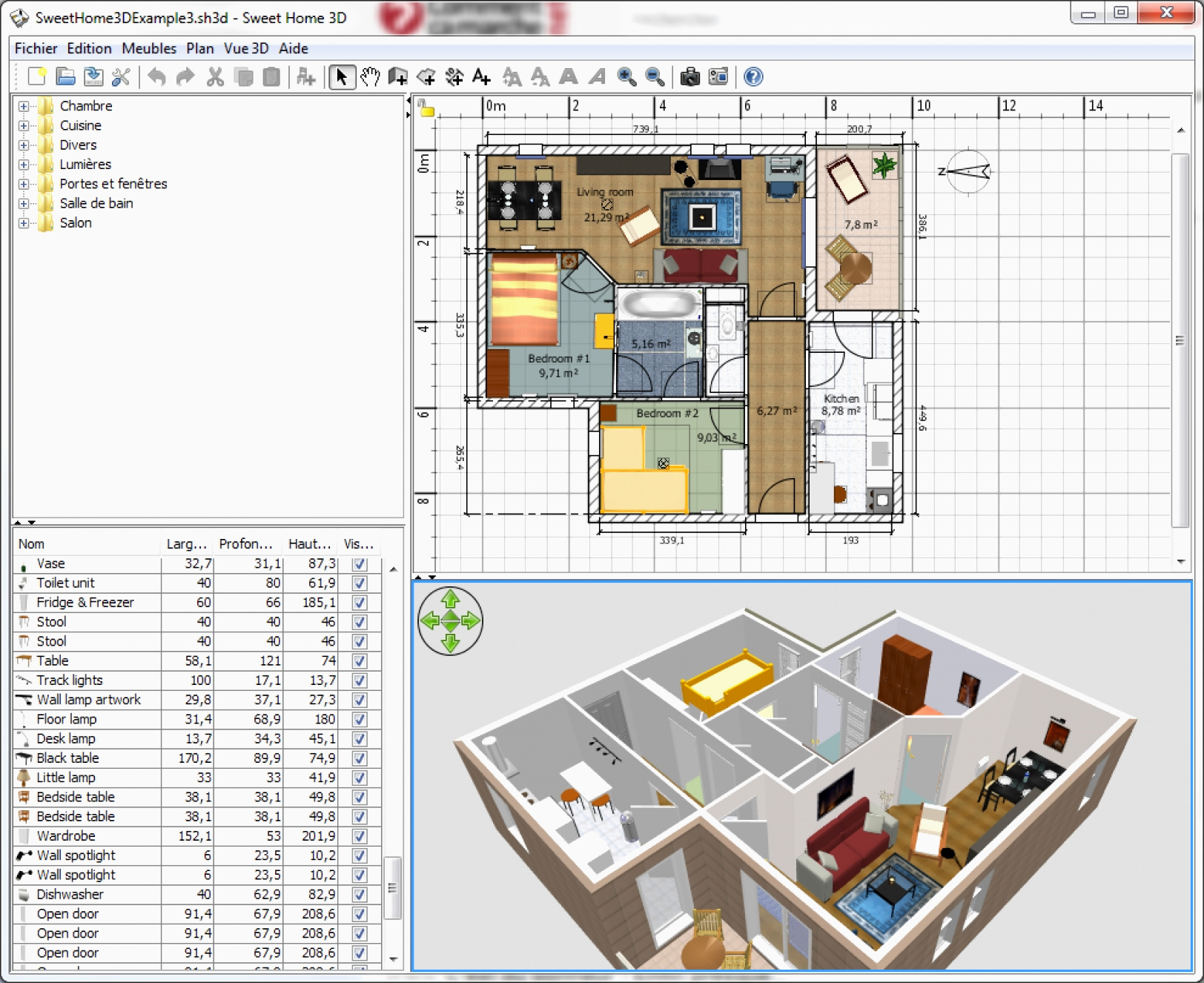
Task: Toggle italic text style
Action: (x=597, y=76)
